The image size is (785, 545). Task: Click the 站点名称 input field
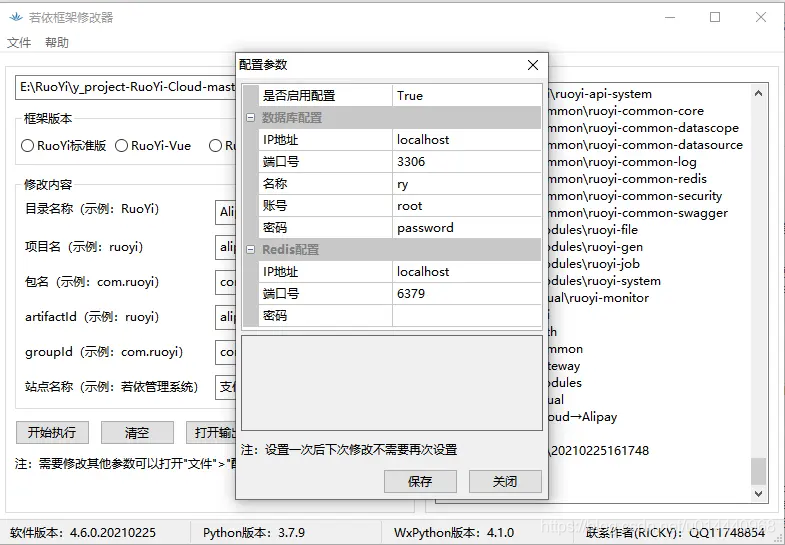(226, 387)
